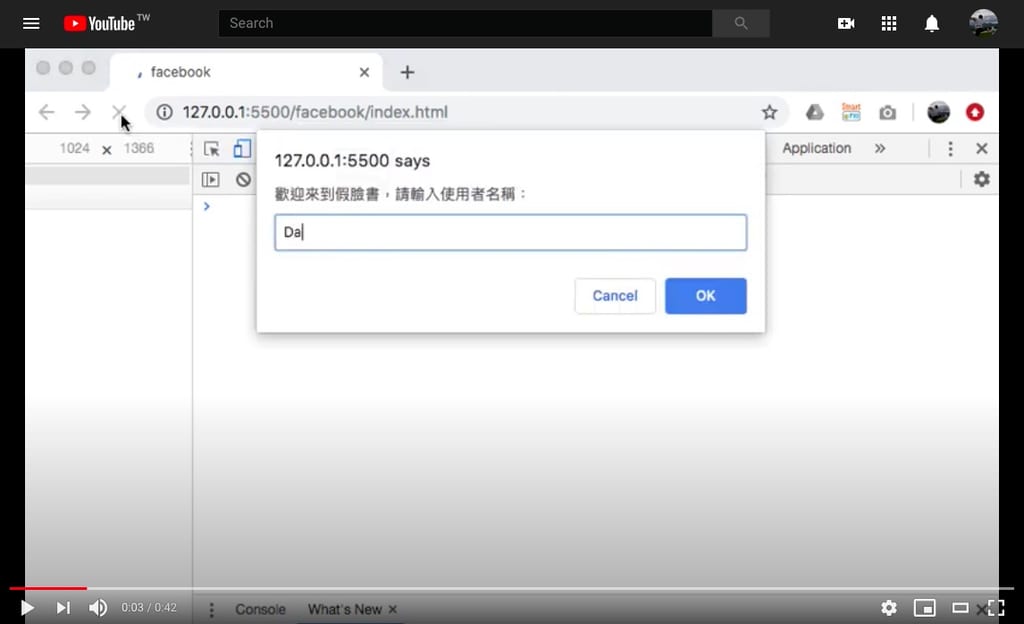View site information icon in address bar
The image size is (1024, 624).
(x=165, y=112)
